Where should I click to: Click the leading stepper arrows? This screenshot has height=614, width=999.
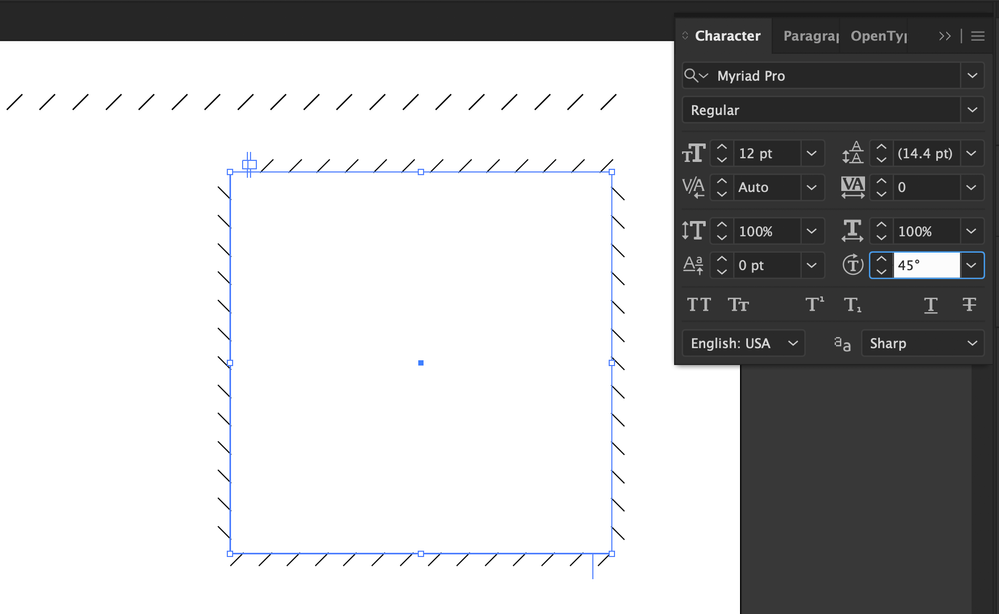[881, 154]
